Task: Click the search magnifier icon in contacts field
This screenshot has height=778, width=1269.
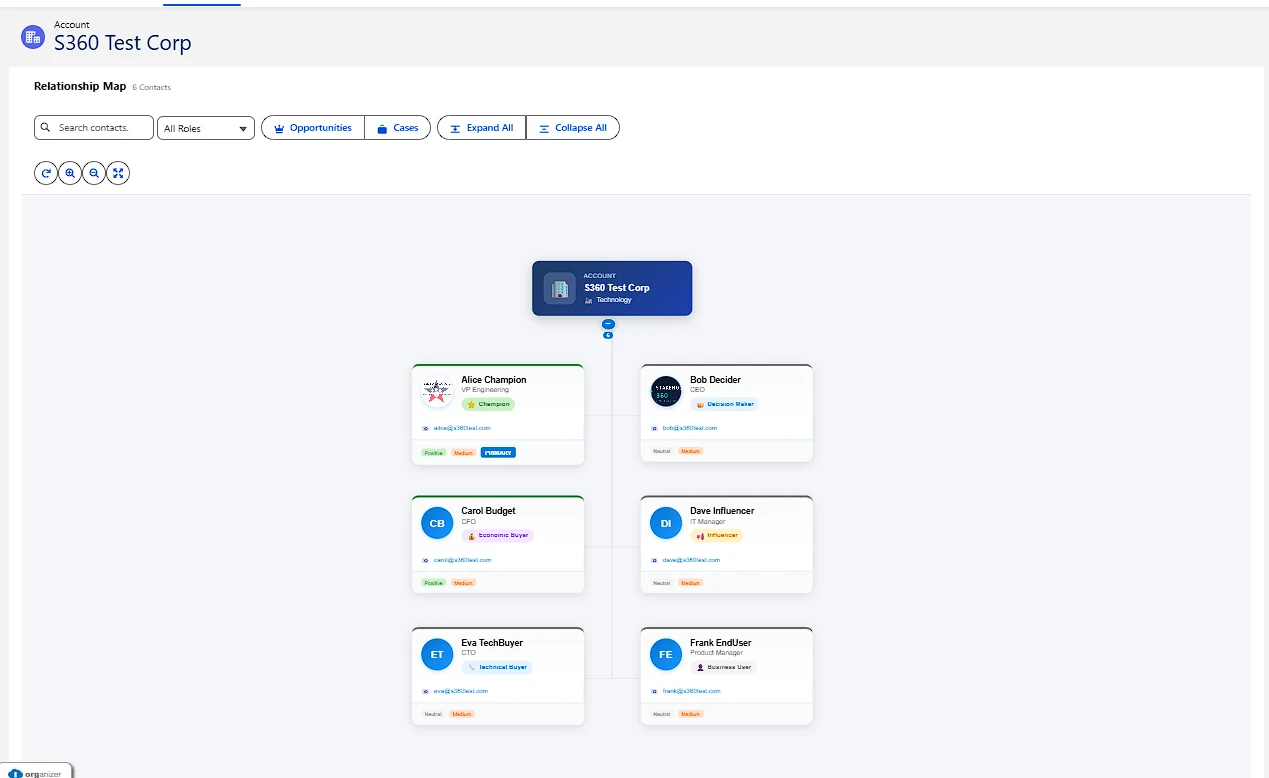Action: click(45, 128)
